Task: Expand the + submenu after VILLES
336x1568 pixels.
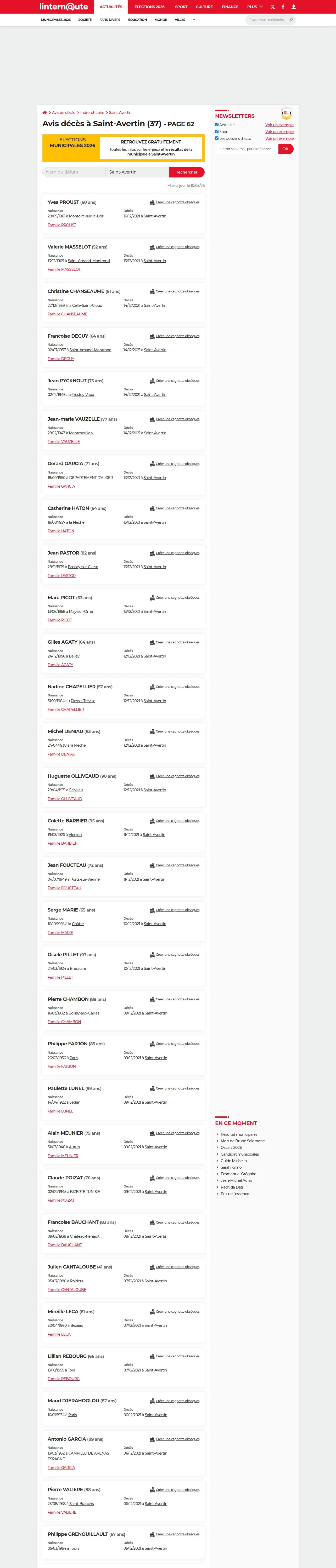Action: [x=194, y=20]
